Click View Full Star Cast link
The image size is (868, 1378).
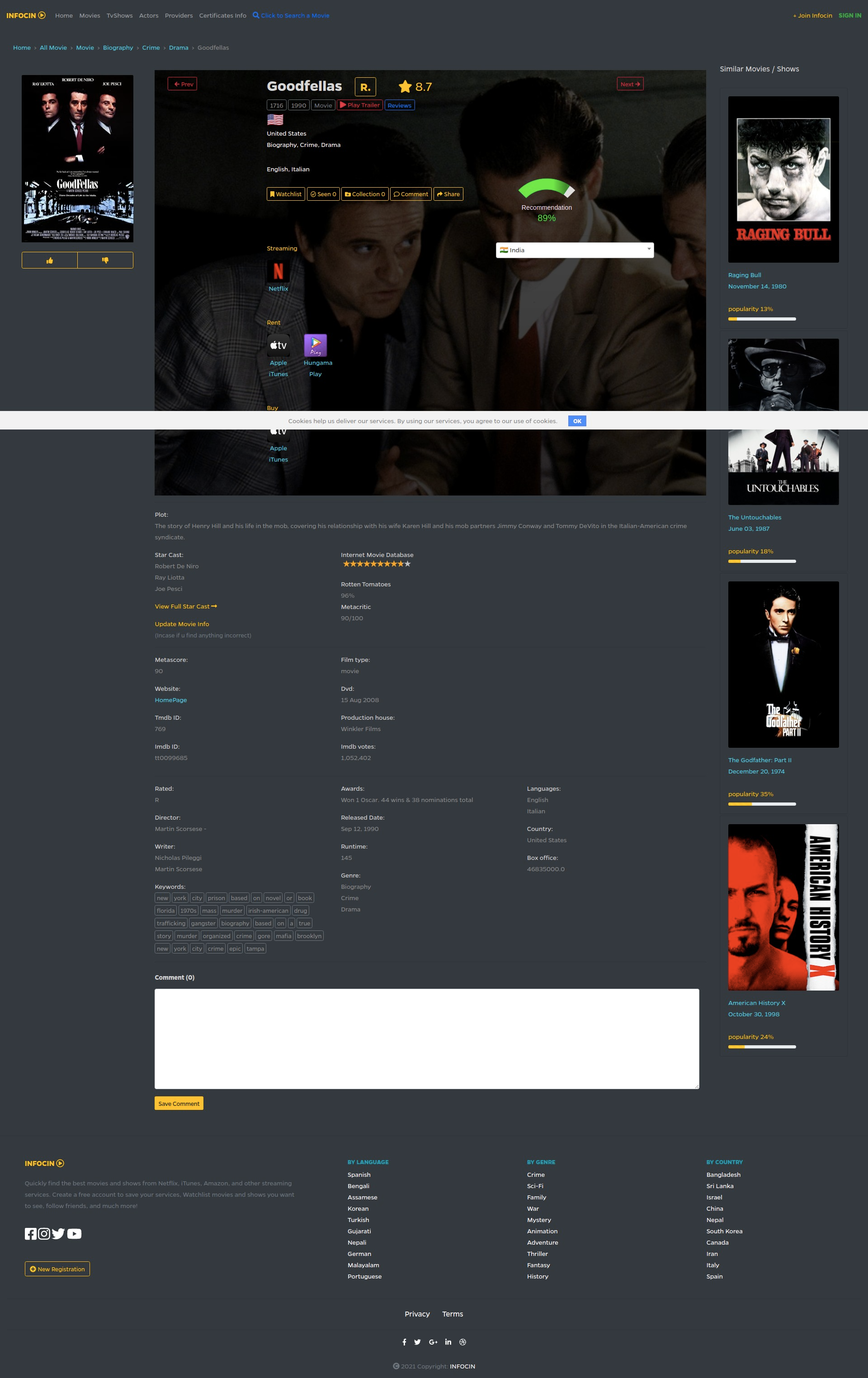186,607
